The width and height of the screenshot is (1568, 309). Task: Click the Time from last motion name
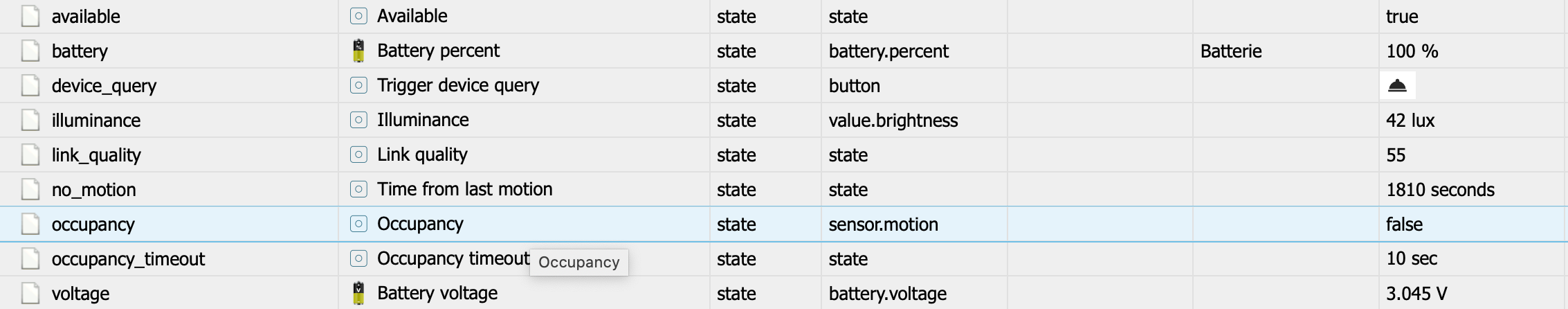464,189
